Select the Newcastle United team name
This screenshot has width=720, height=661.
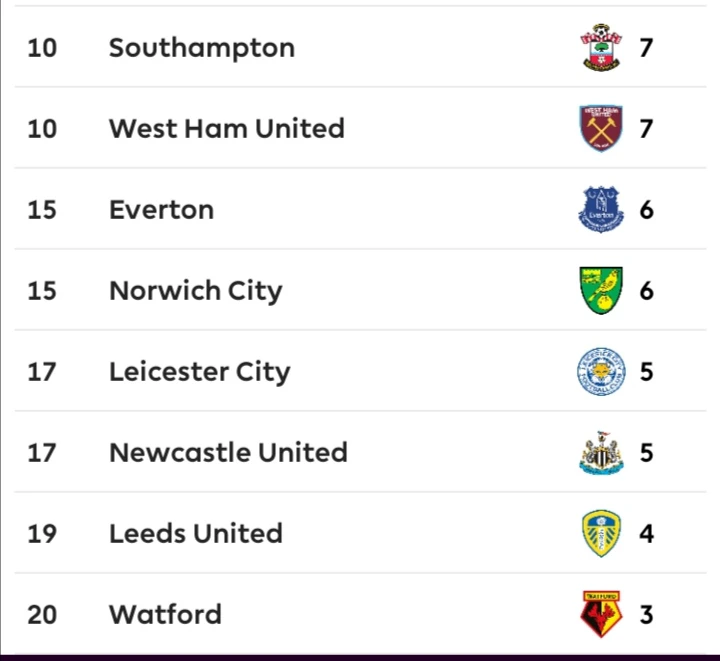[x=229, y=452]
